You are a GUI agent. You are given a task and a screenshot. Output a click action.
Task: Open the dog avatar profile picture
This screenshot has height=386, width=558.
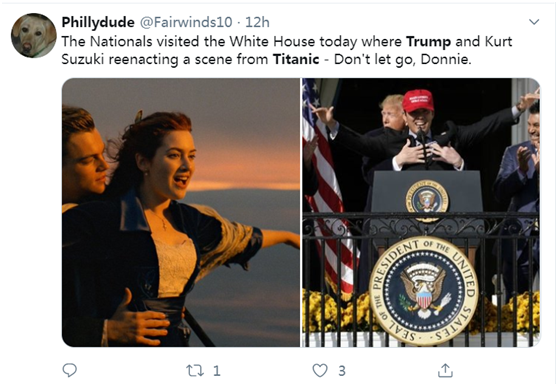point(33,36)
